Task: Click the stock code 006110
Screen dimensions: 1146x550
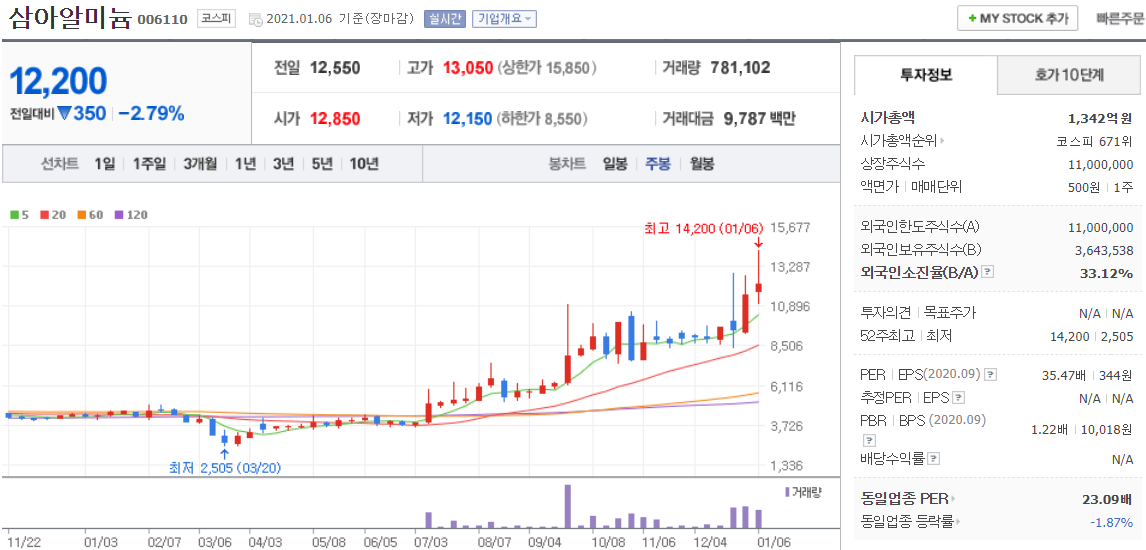Action: (162, 20)
